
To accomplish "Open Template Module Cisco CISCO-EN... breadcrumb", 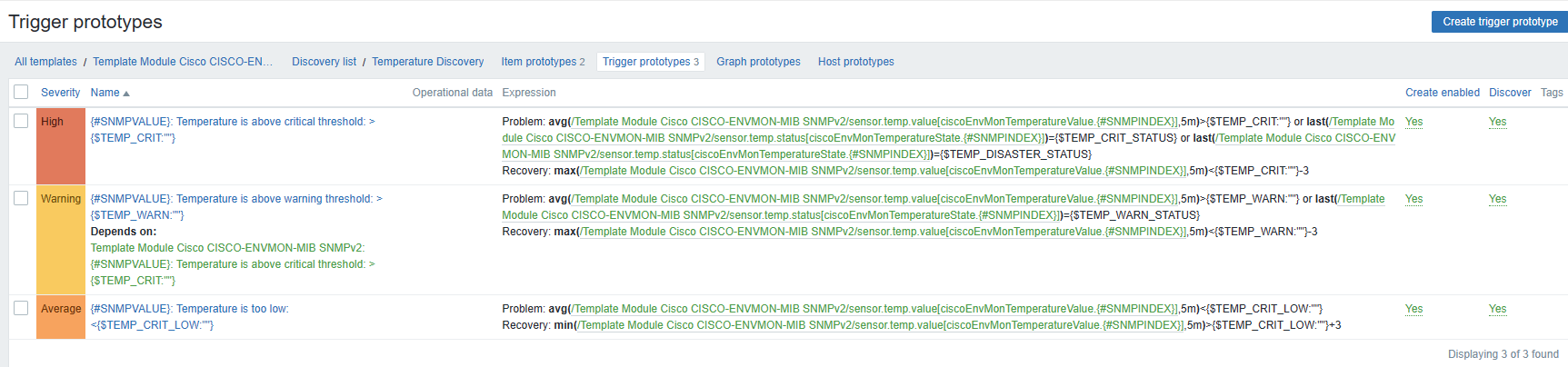I will (x=182, y=62).
